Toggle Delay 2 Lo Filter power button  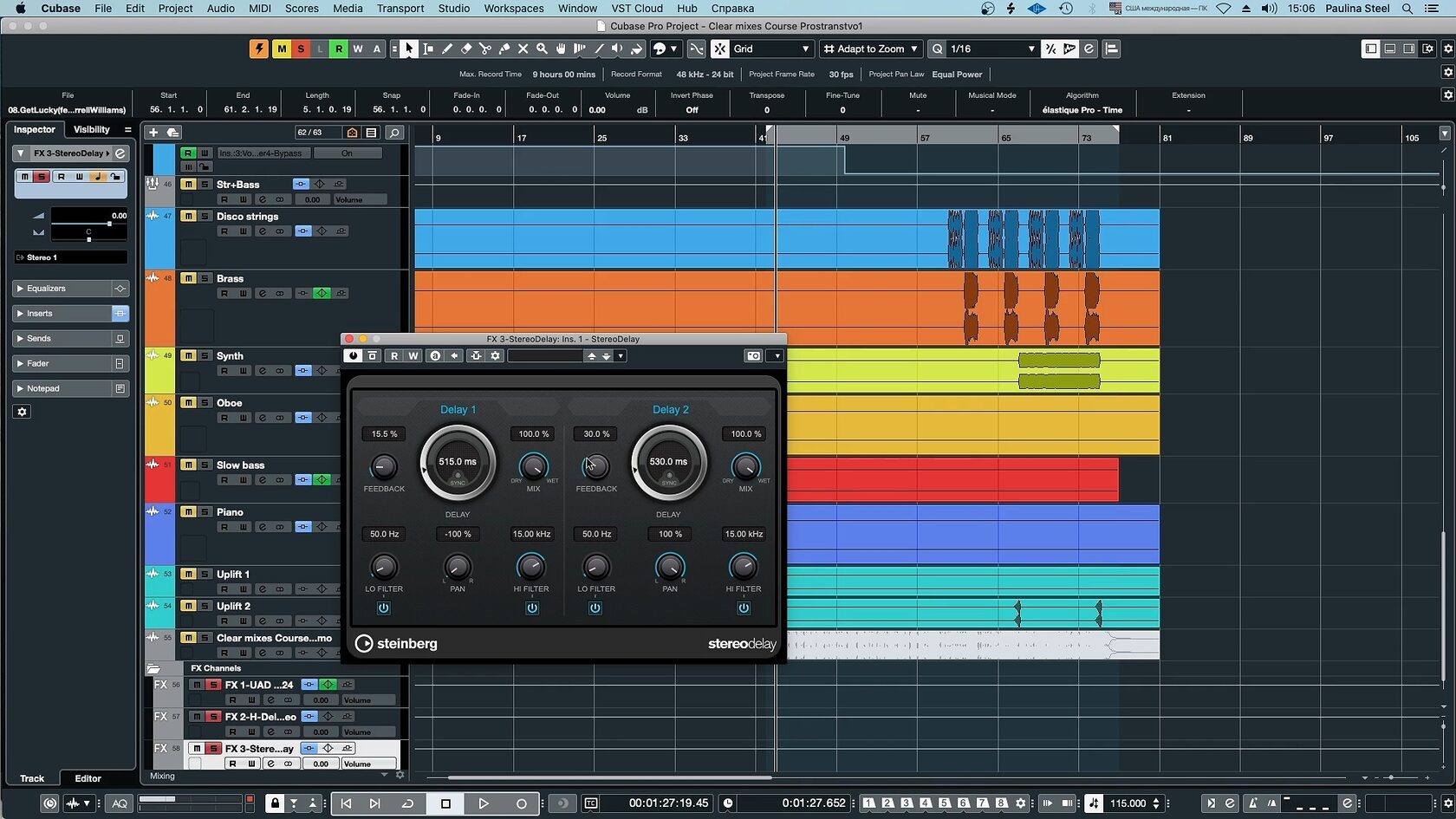(595, 608)
